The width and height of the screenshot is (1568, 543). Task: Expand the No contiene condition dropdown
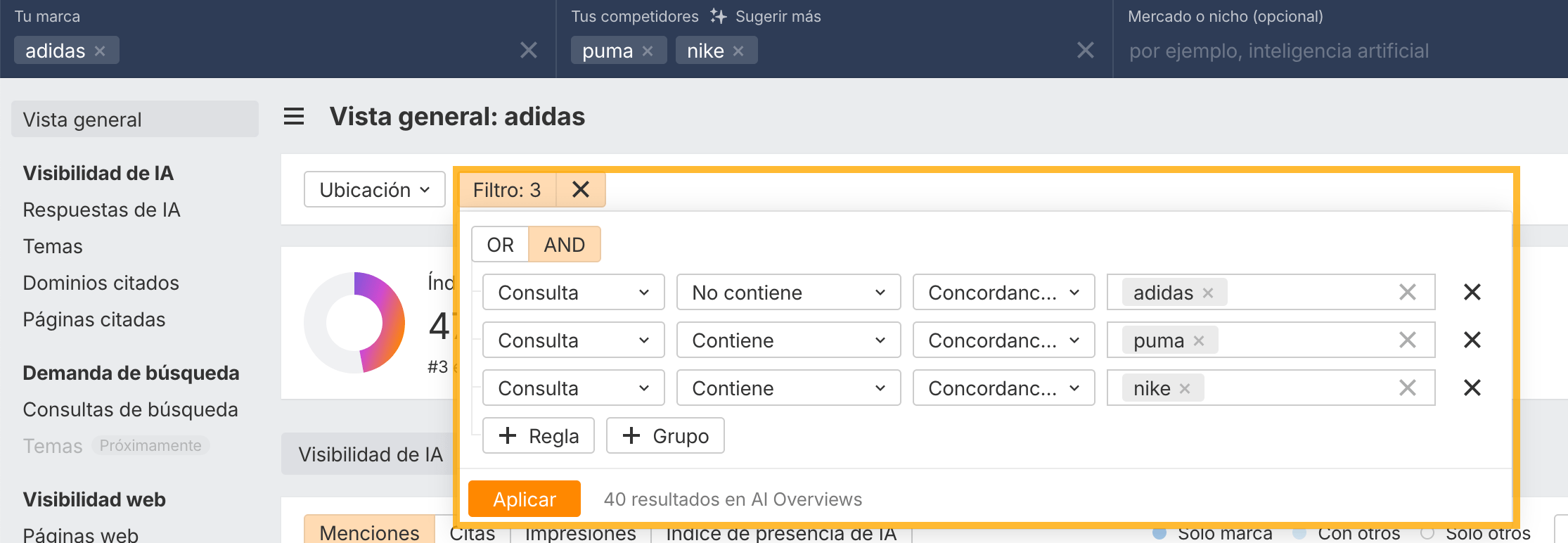pyautogui.click(x=788, y=293)
